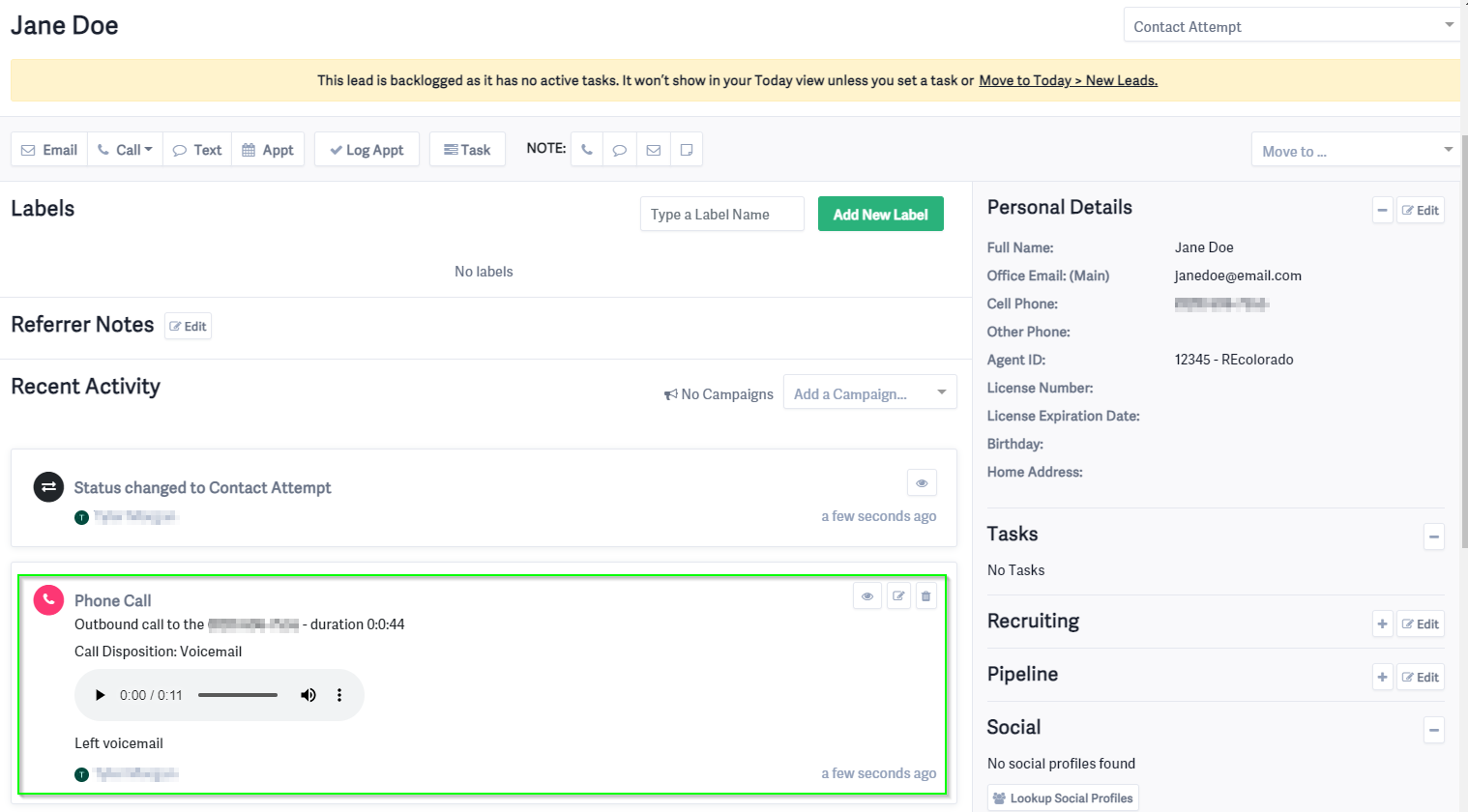This screenshot has height=812, width=1468.
Task: Expand the Recruiting section
Action: click(x=1383, y=623)
